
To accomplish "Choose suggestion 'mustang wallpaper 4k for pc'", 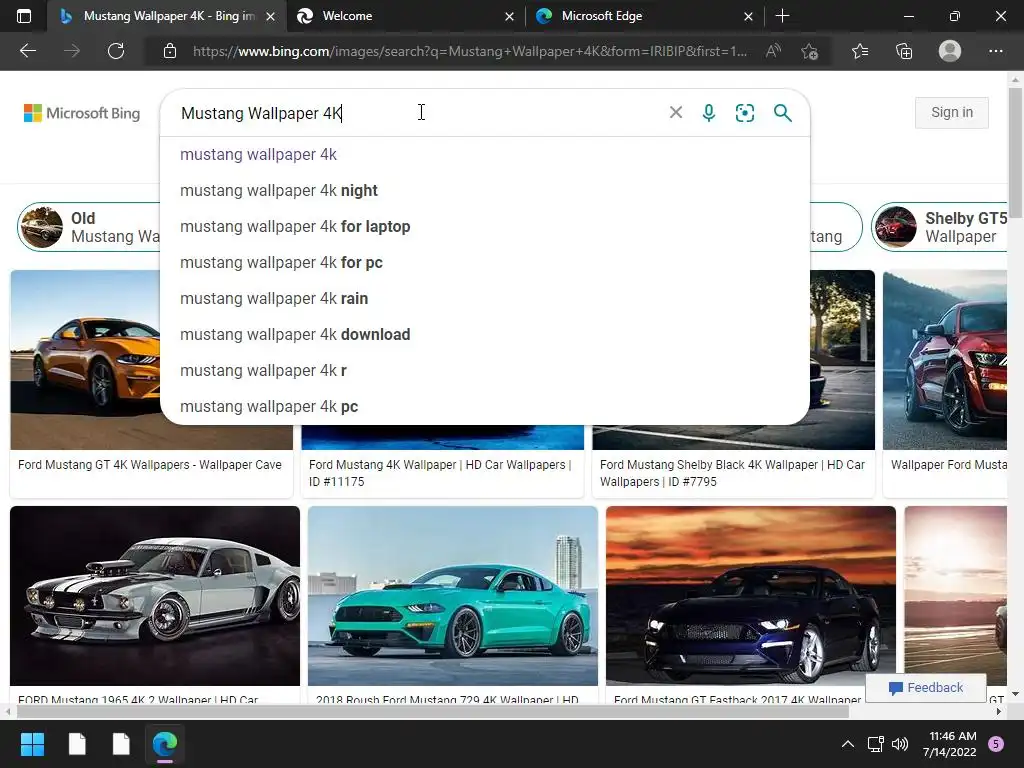I will [x=485, y=263].
